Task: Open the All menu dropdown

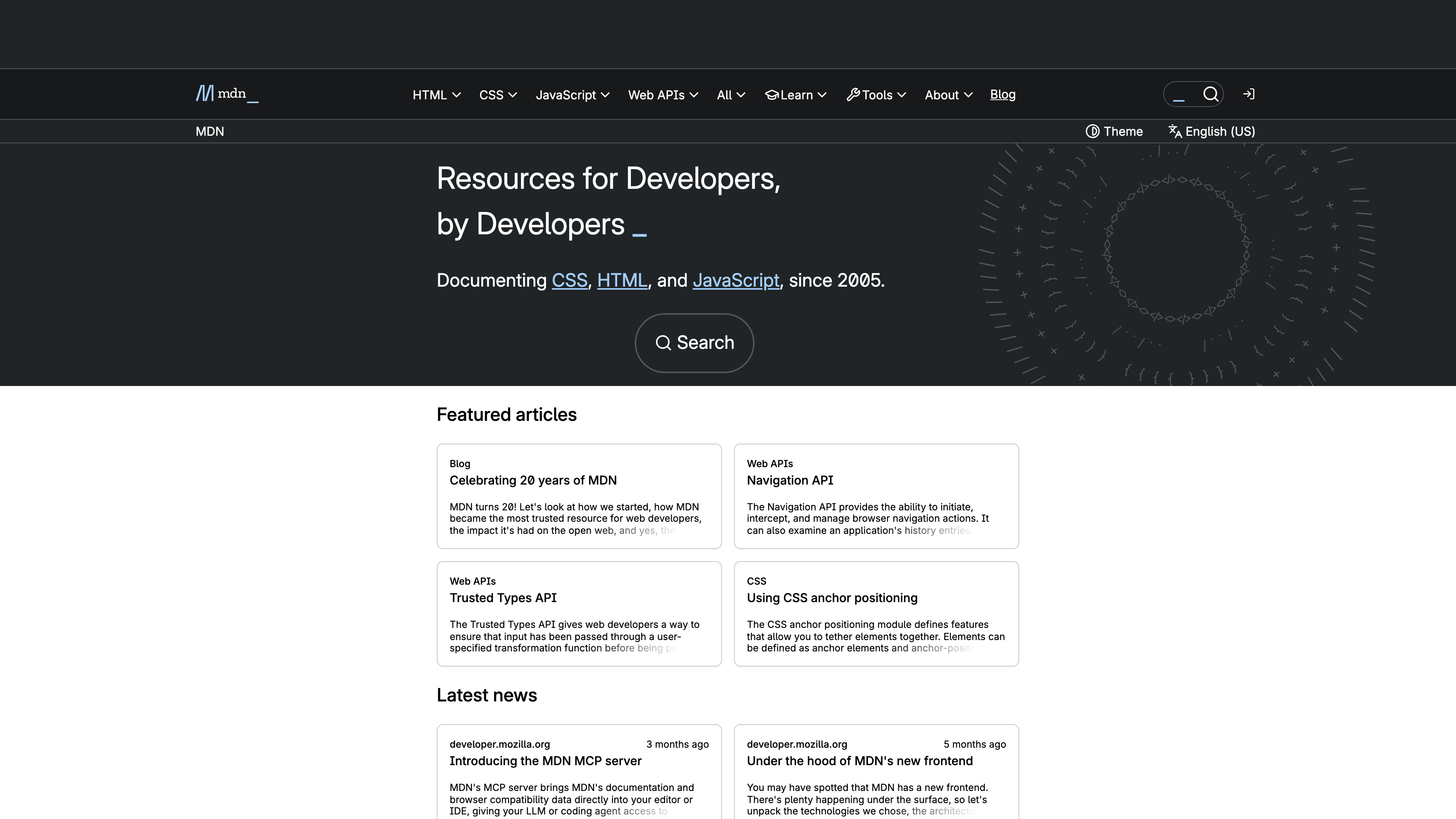Action: (731, 94)
